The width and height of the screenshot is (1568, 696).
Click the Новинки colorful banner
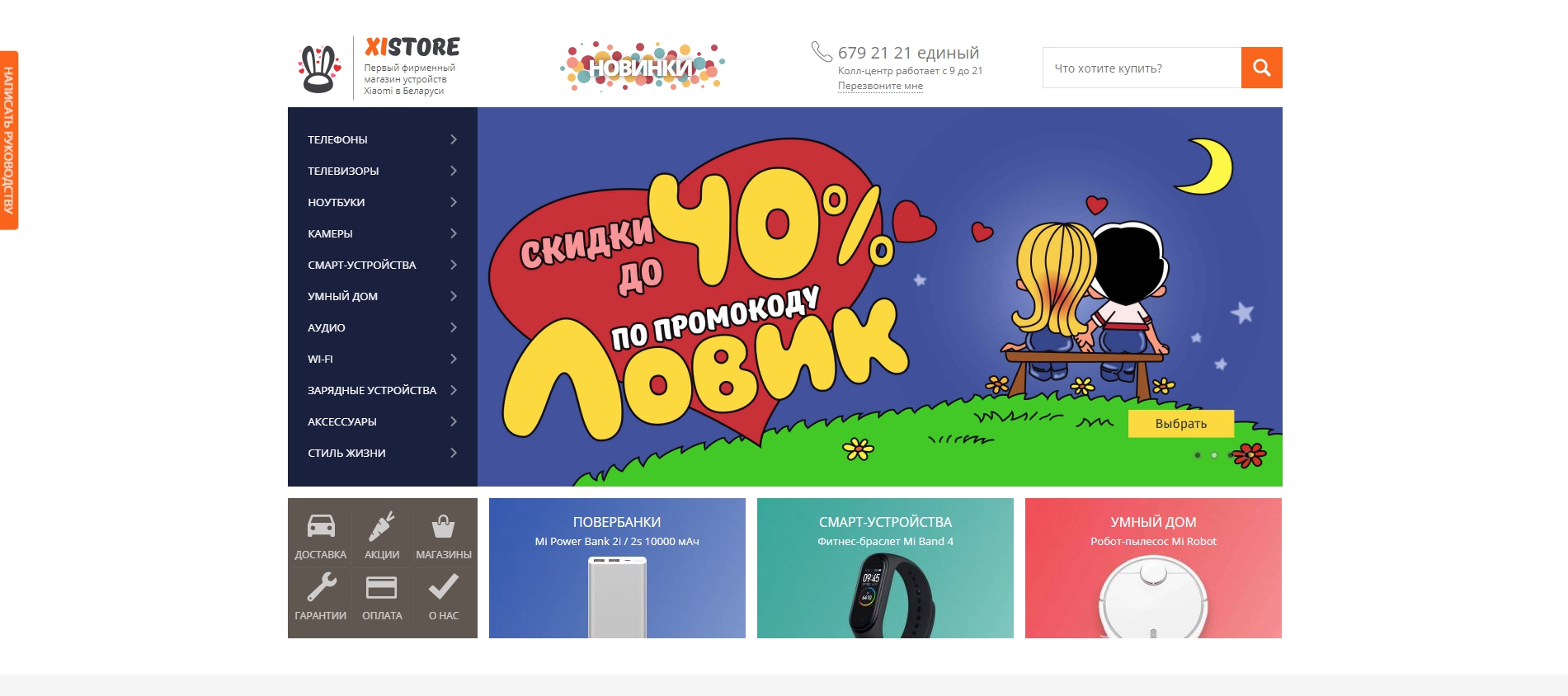click(x=643, y=66)
